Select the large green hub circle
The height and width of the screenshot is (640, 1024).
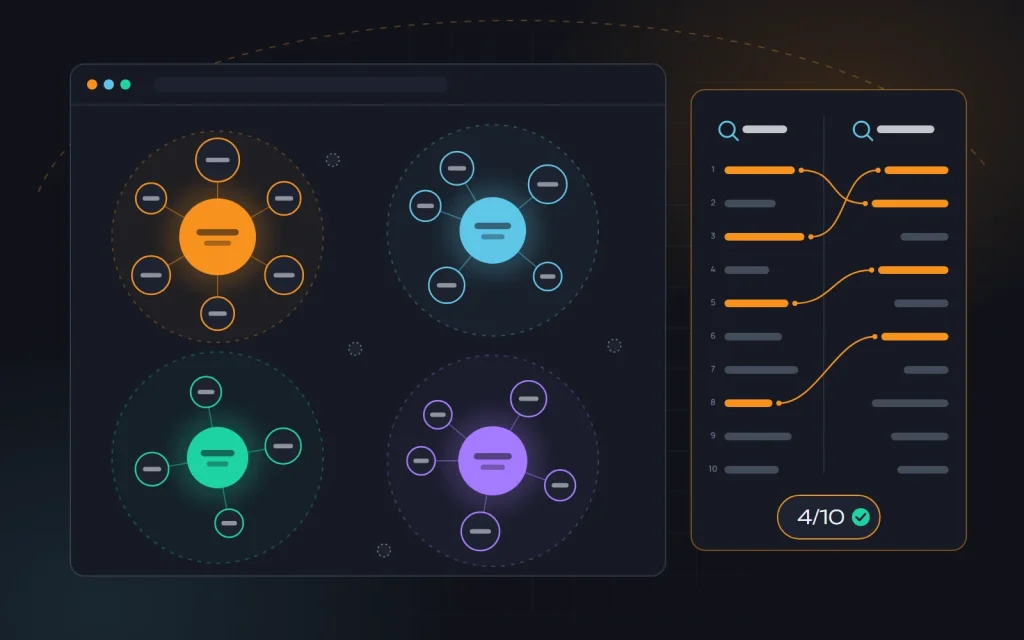click(217, 457)
